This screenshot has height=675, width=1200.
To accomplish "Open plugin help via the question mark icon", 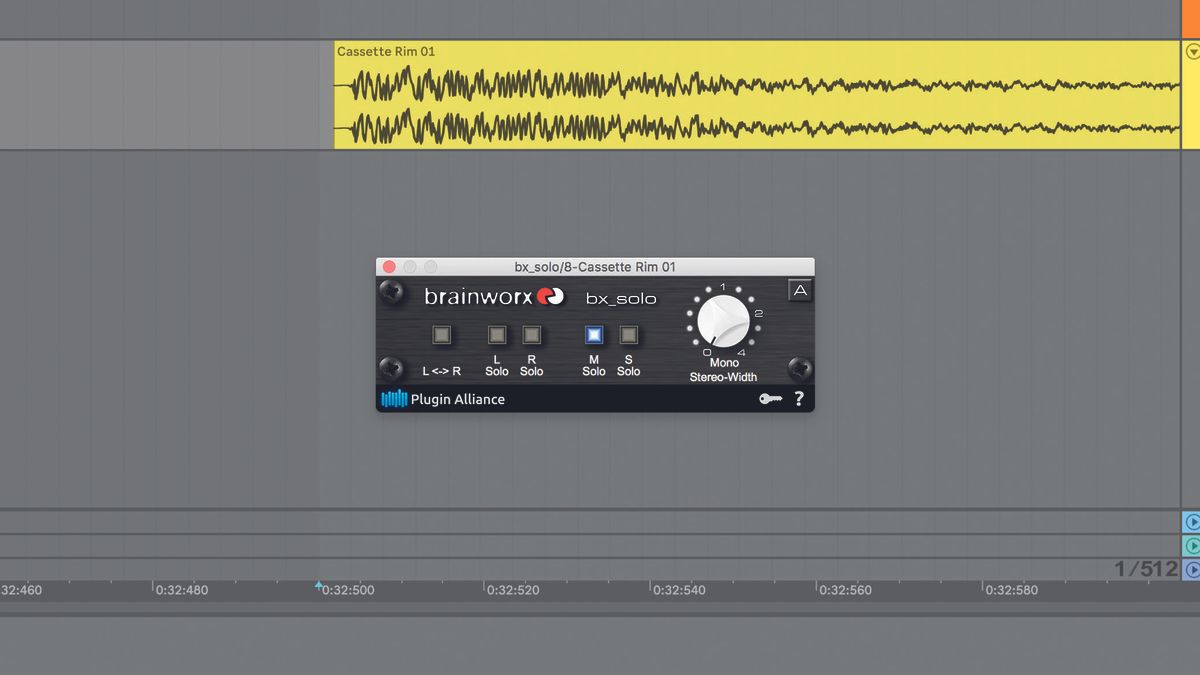I will pos(797,399).
